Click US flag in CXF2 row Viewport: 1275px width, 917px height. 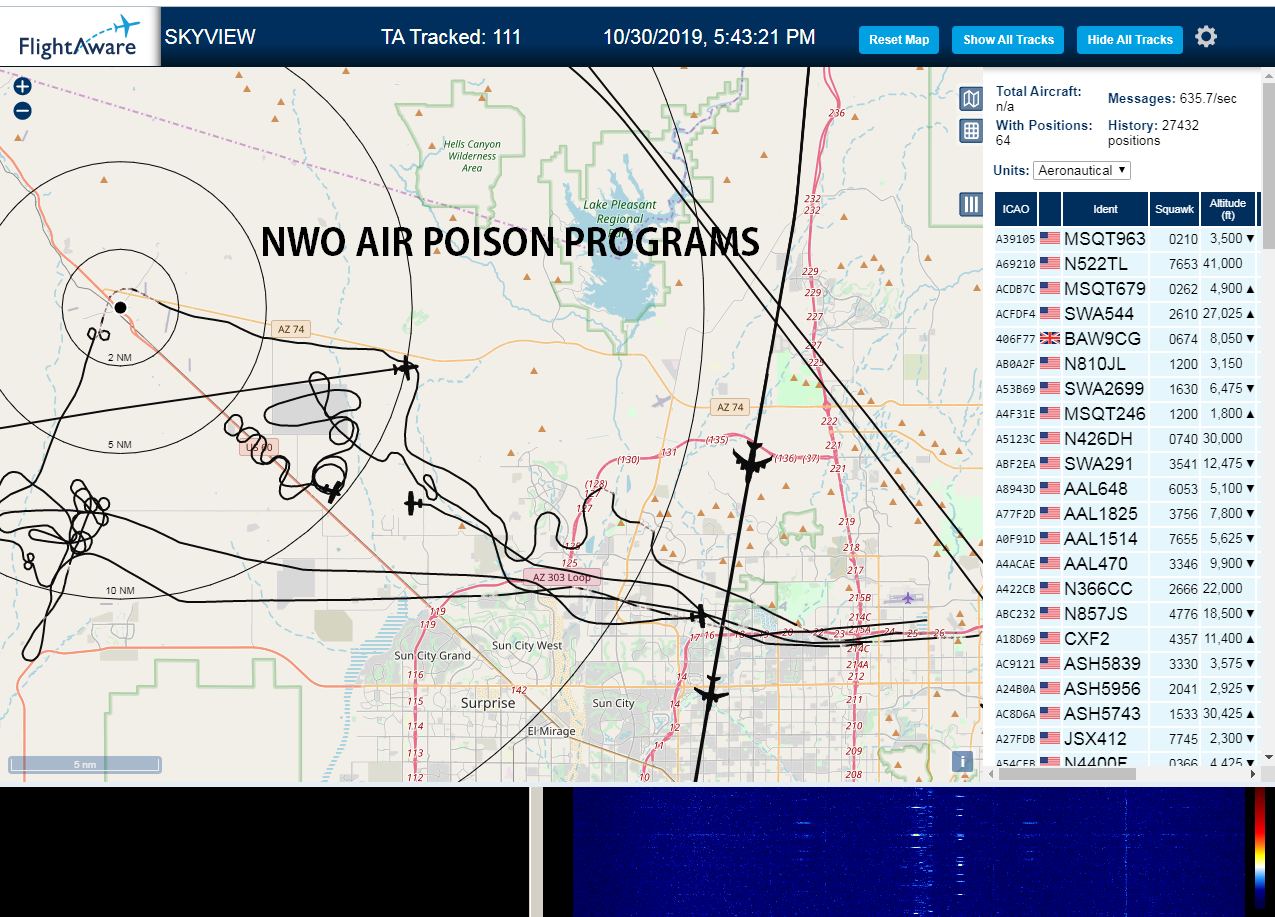pos(1050,638)
